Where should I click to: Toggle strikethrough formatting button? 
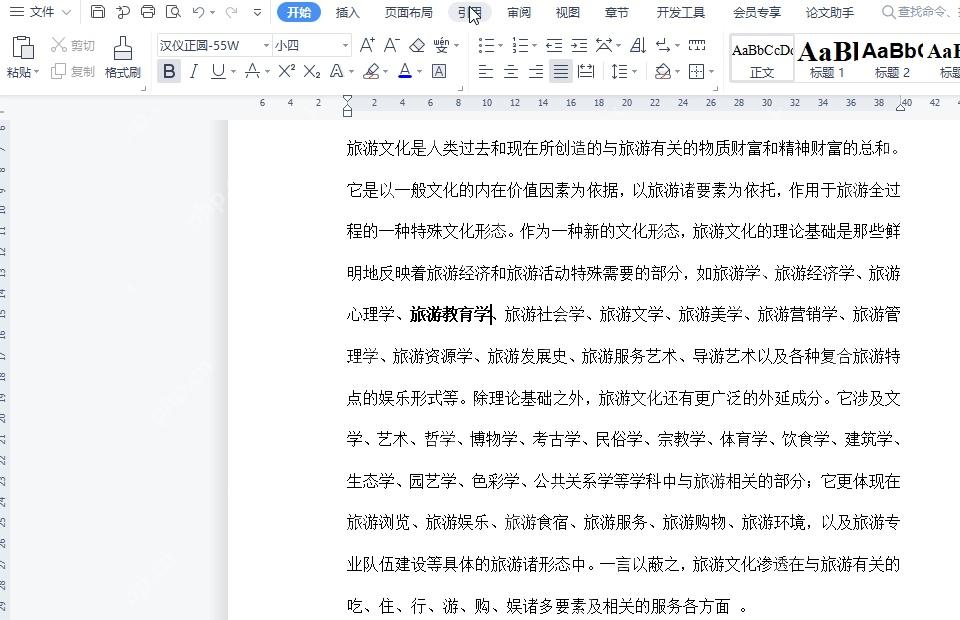[x=252, y=72]
